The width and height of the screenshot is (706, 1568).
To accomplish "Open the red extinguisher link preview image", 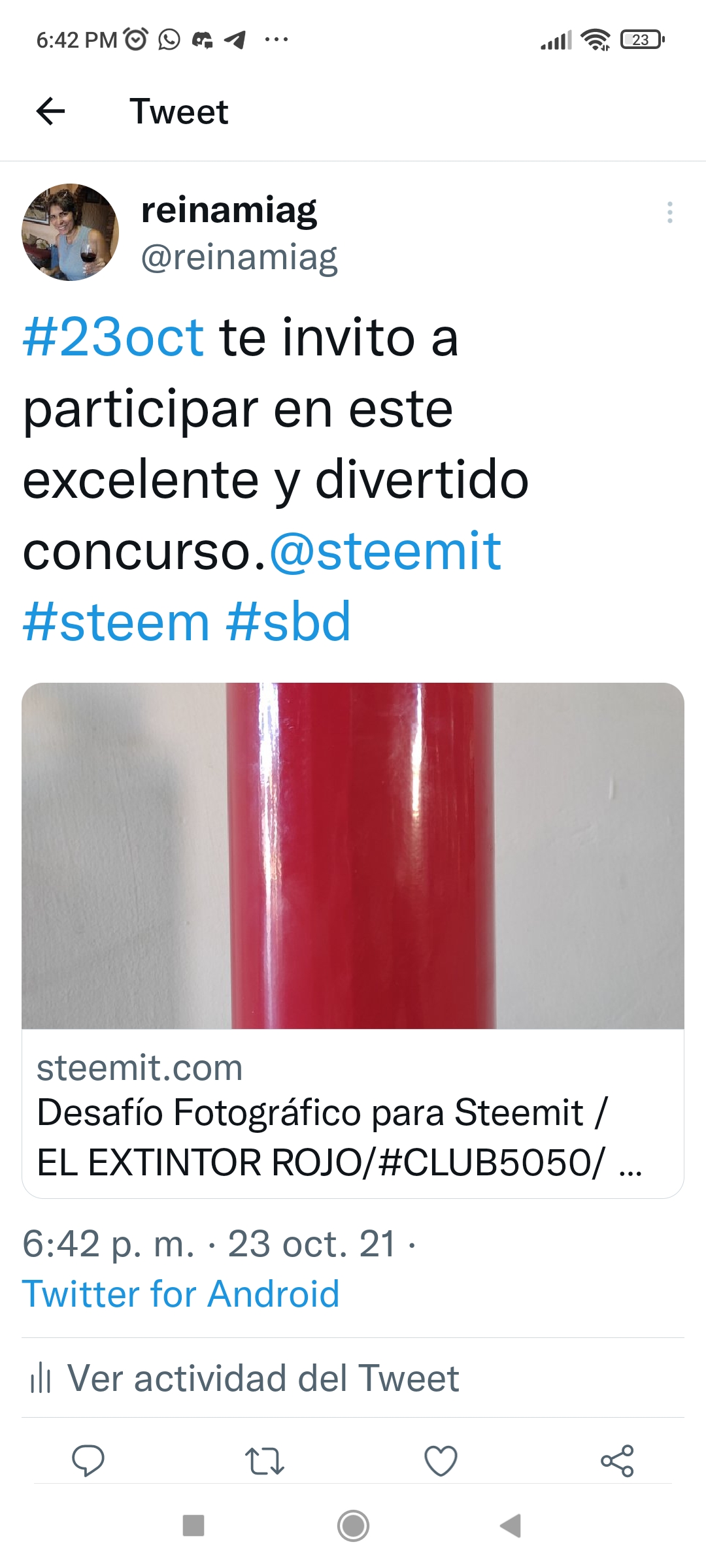I will pos(353,856).
